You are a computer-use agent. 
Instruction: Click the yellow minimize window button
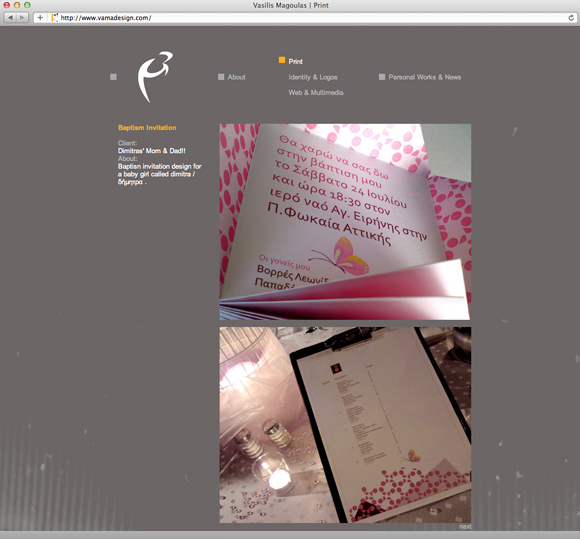pyautogui.click(x=17, y=5)
